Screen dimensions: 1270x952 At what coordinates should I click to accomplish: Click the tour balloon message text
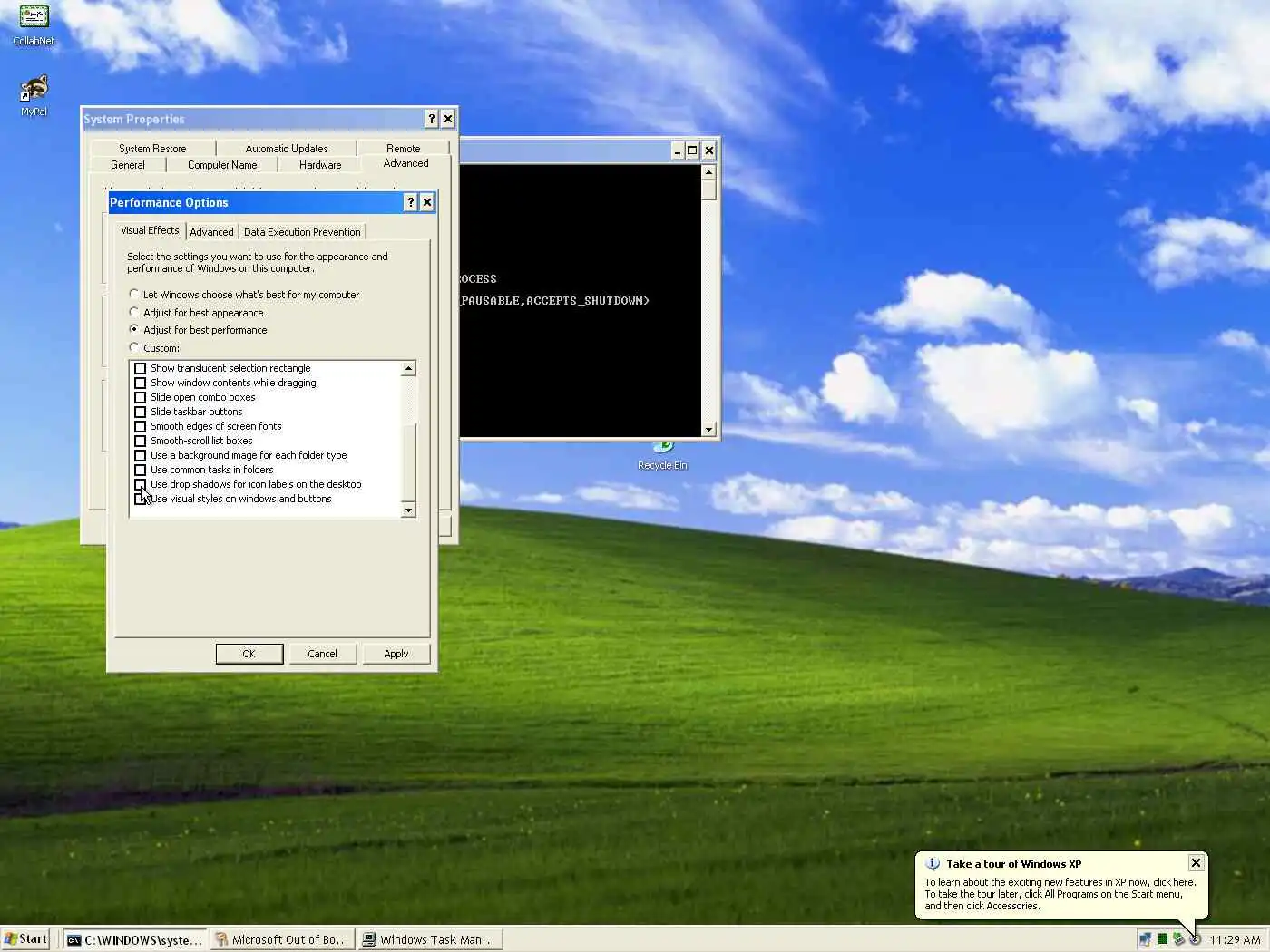click(x=1060, y=894)
